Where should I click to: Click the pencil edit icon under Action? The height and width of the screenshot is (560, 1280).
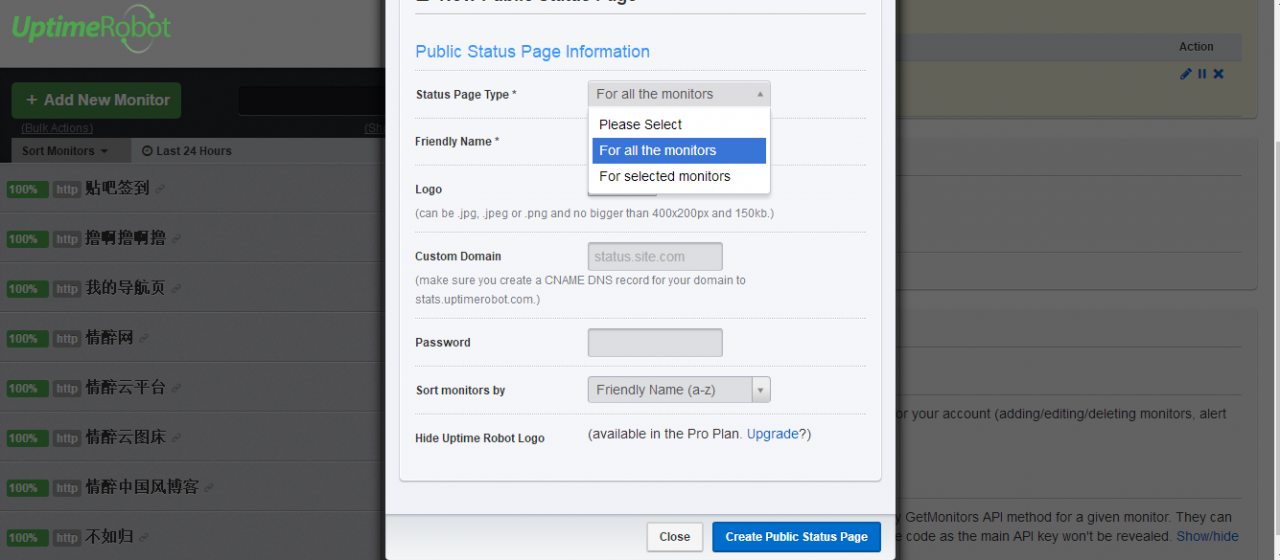pos(1186,74)
